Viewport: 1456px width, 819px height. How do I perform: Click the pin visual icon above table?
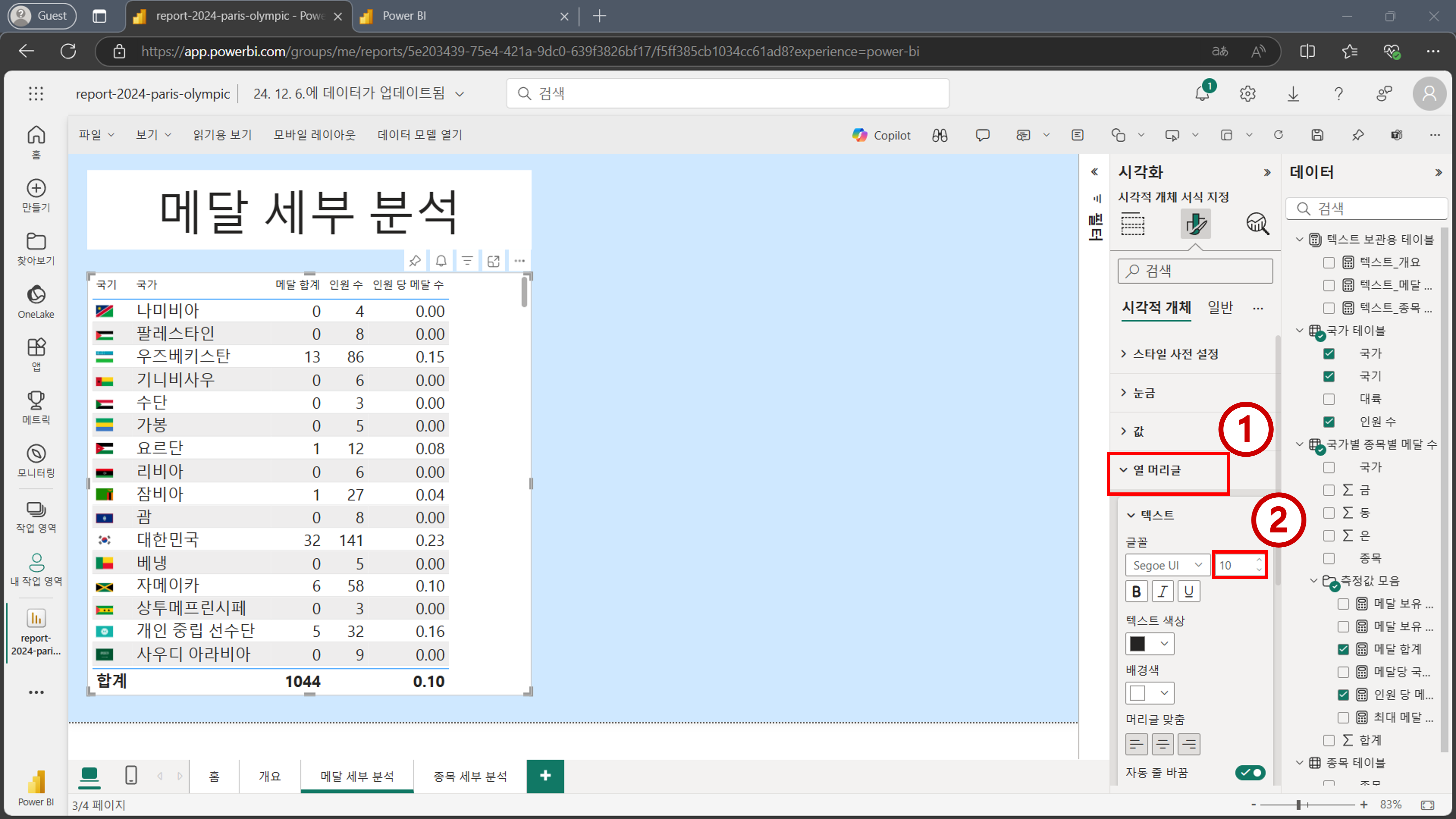415,260
